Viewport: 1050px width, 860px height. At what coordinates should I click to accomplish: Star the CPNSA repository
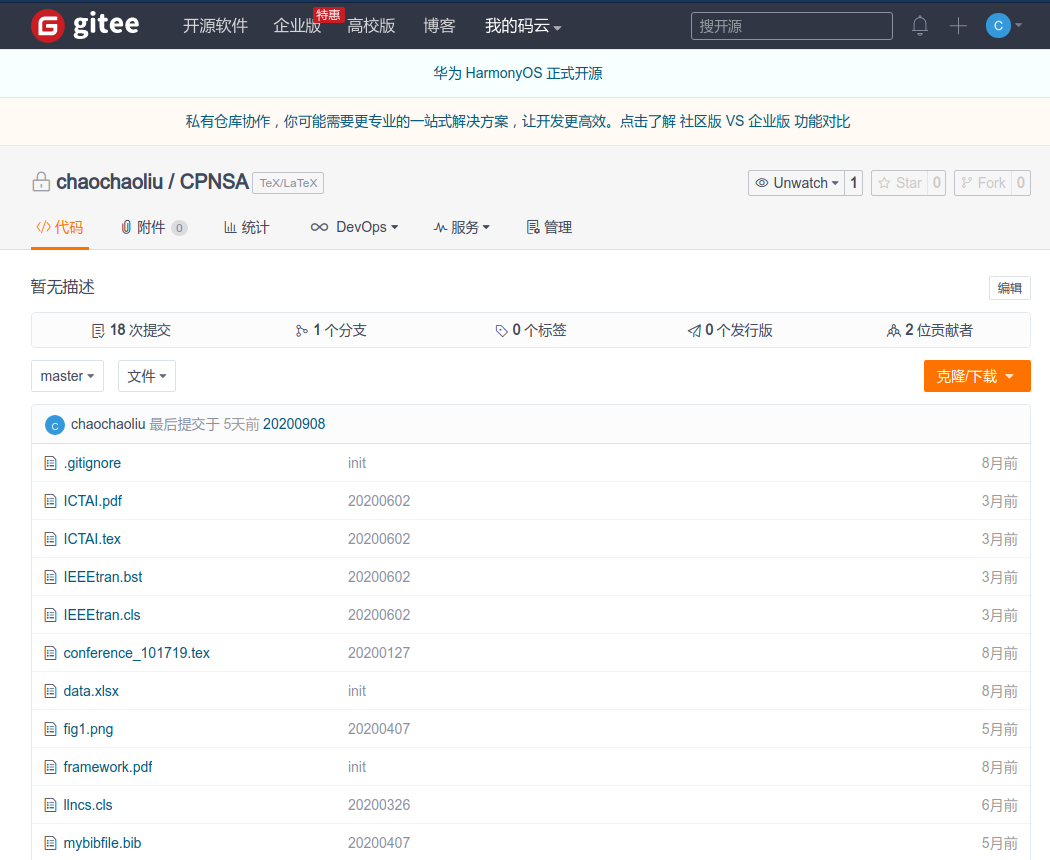click(x=899, y=183)
